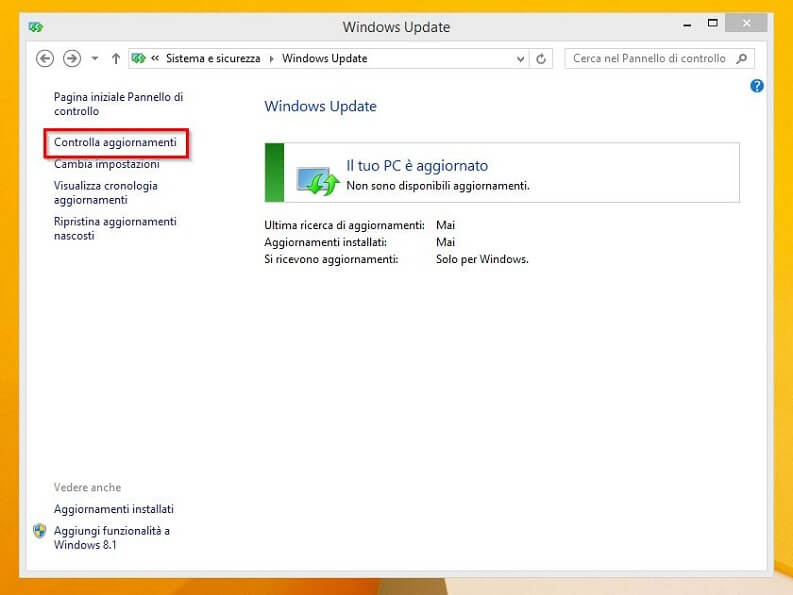This screenshot has height=595, width=793.
Task: Go up one level with up arrow
Action: [116, 59]
